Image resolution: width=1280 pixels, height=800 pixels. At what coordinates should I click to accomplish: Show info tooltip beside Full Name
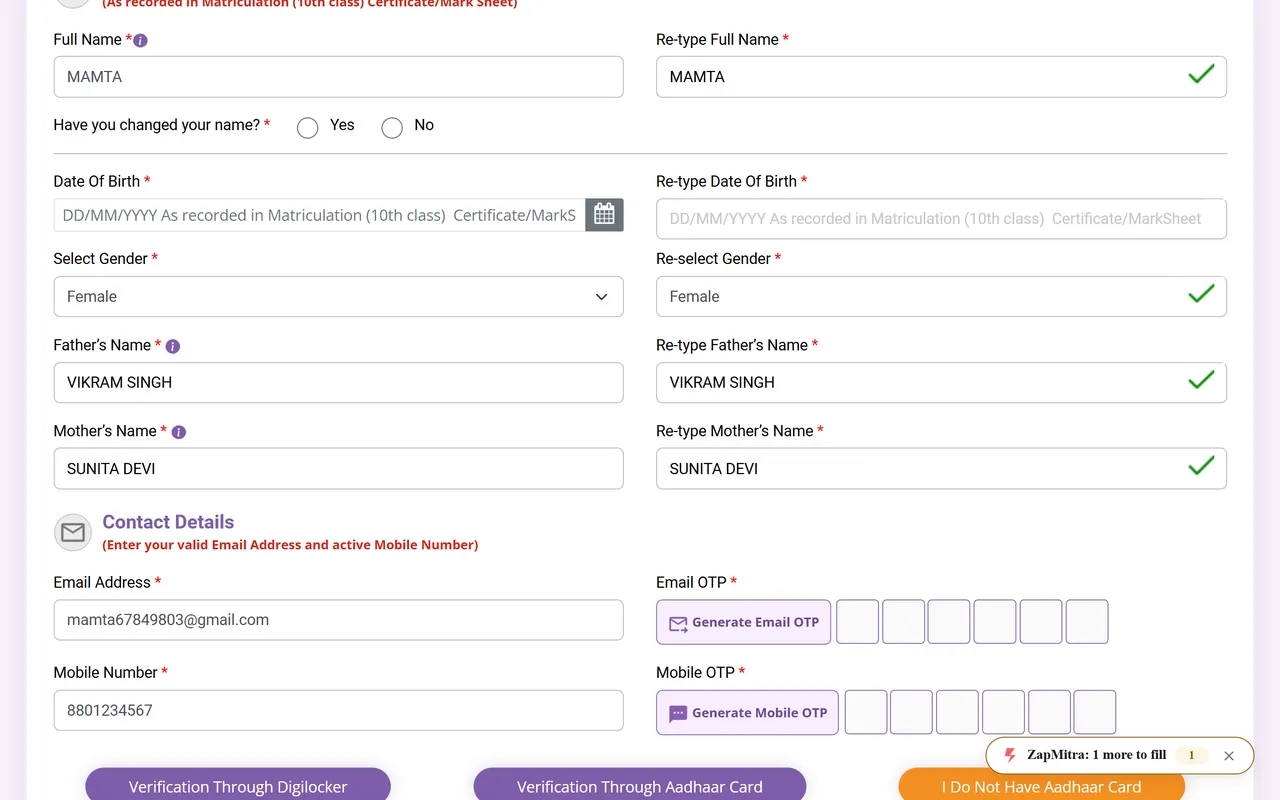pyautogui.click(x=141, y=41)
